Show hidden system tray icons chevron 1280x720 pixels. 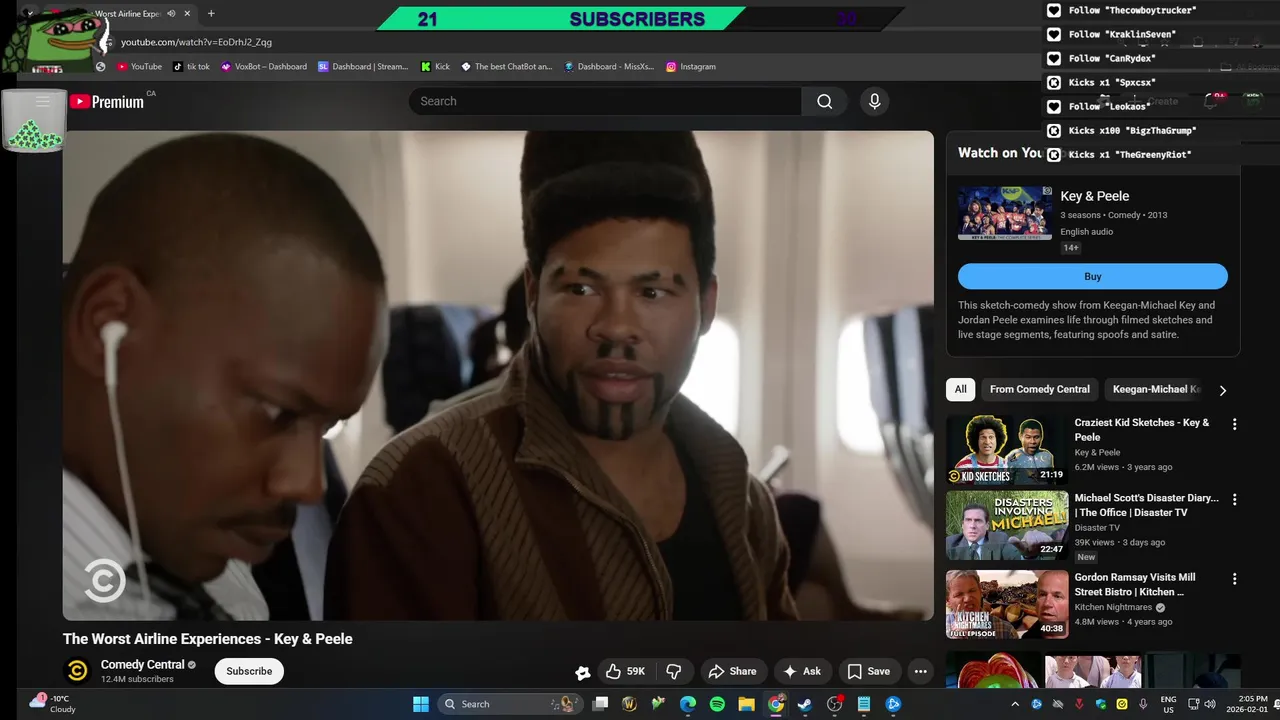click(x=1015, y=704)
